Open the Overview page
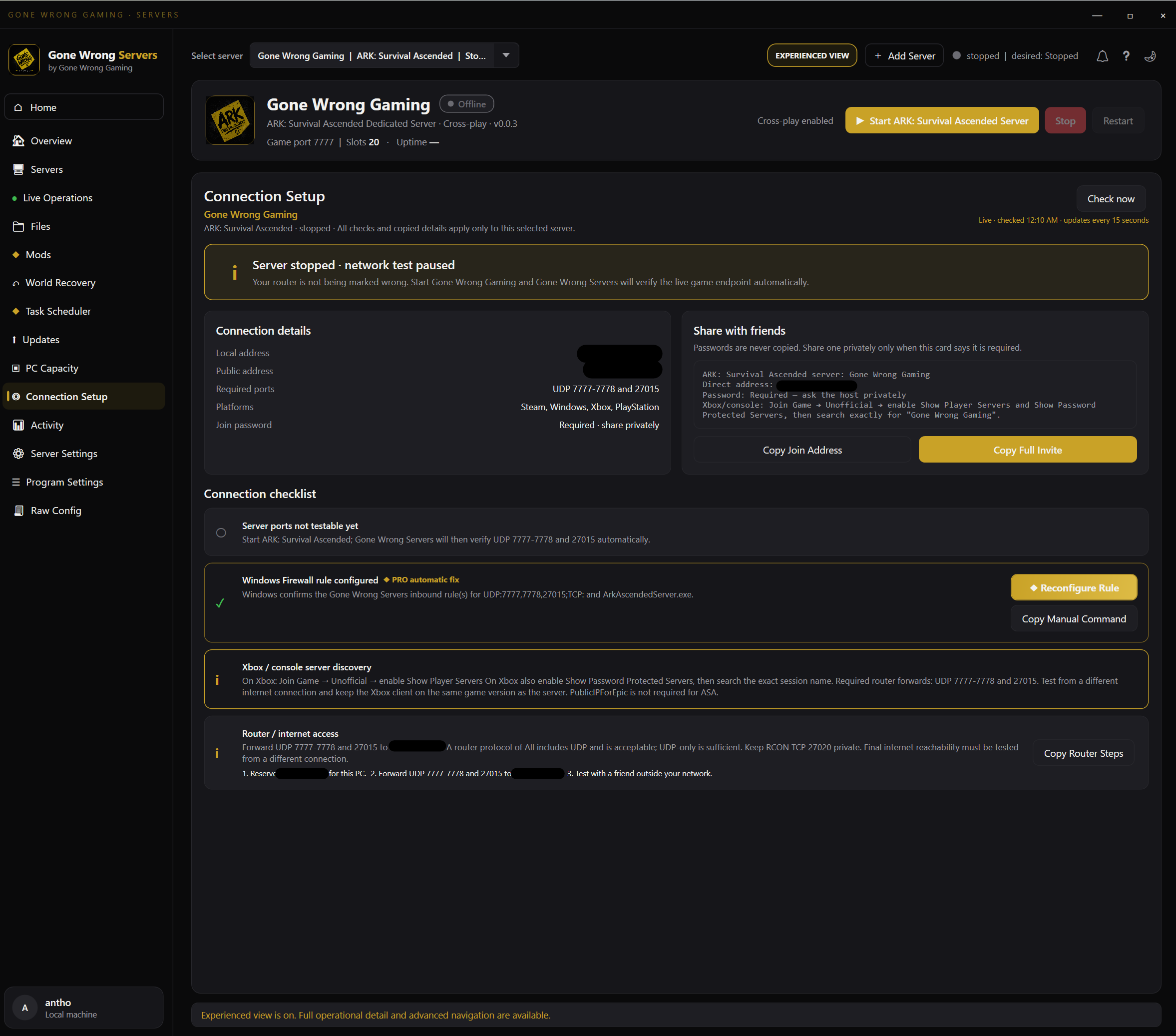This screenshot has height=1036, width=1176. click(84, 141)
